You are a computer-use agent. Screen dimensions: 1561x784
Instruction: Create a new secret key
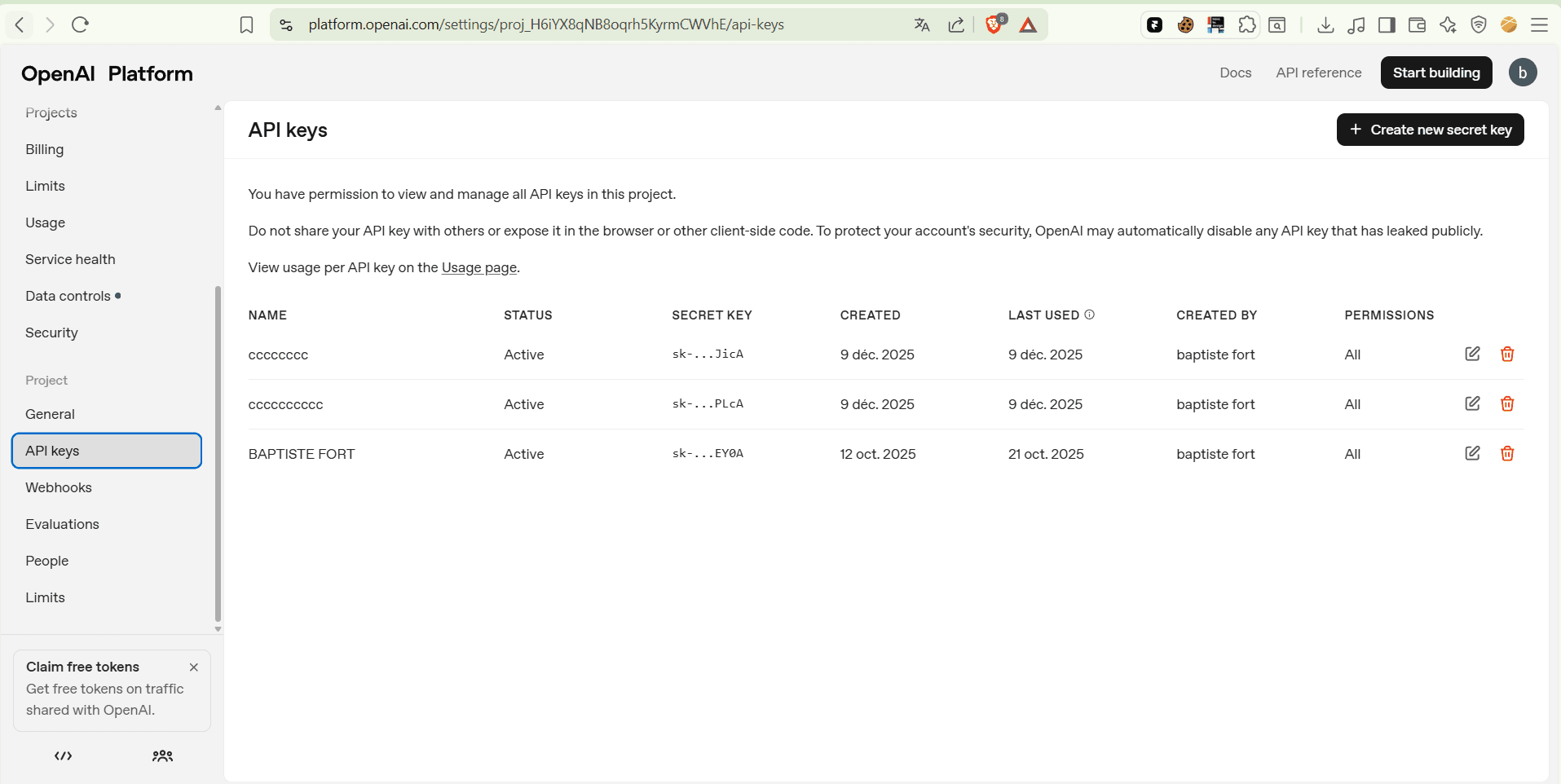pyautogui.click(x=1430, y=130)
